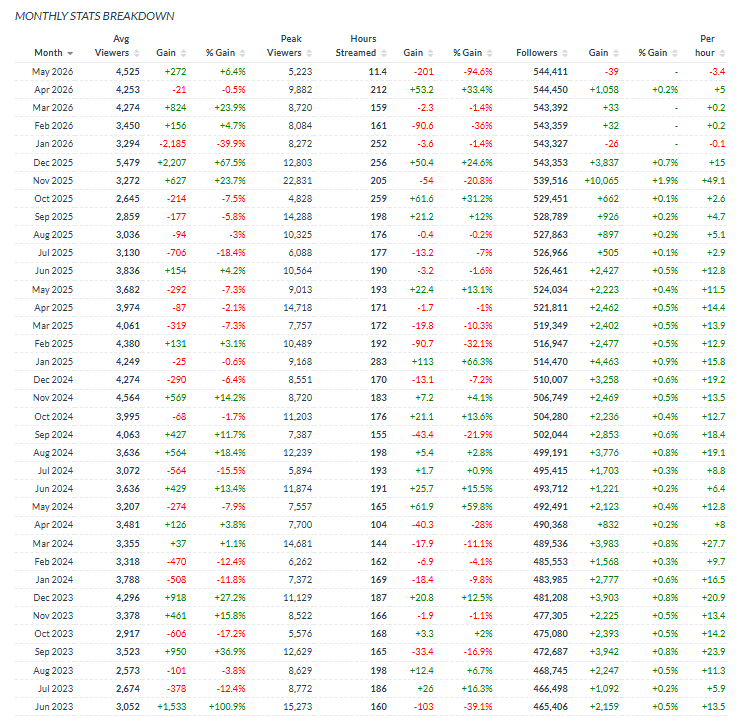Click +0.4% followers gain in May 2025 row

click(x=665, y=290)
